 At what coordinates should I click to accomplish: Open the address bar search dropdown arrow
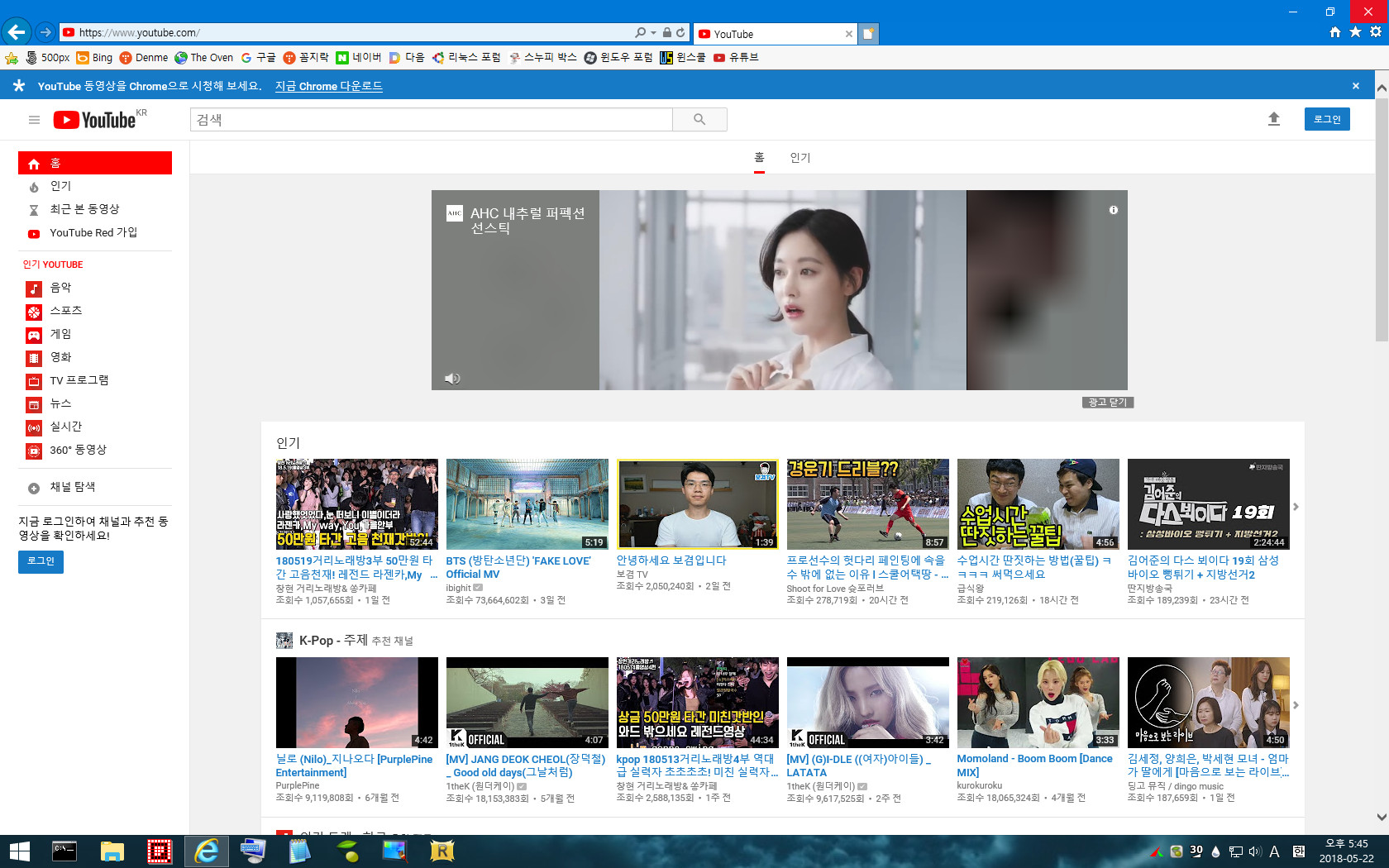point(653,33)
